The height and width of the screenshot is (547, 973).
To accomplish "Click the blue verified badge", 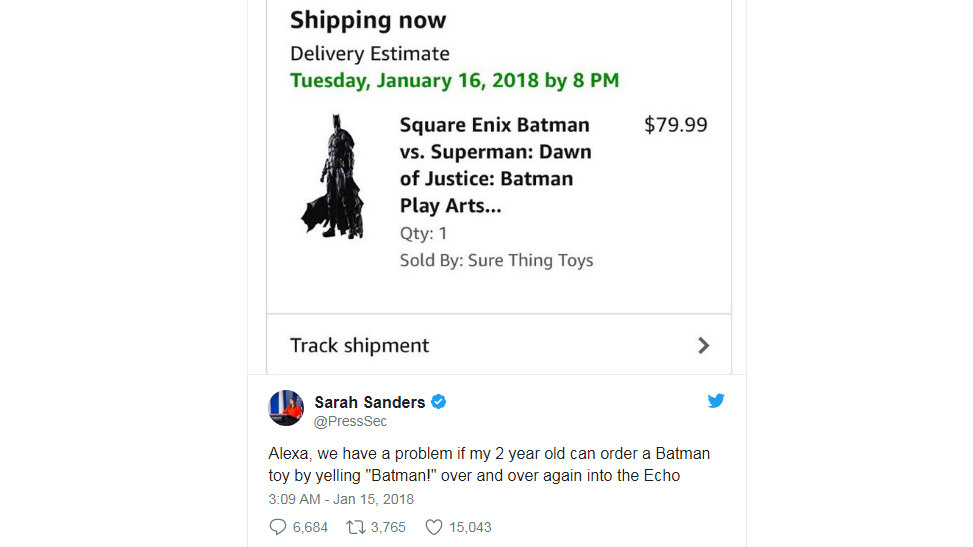I will tap(438, 402).
